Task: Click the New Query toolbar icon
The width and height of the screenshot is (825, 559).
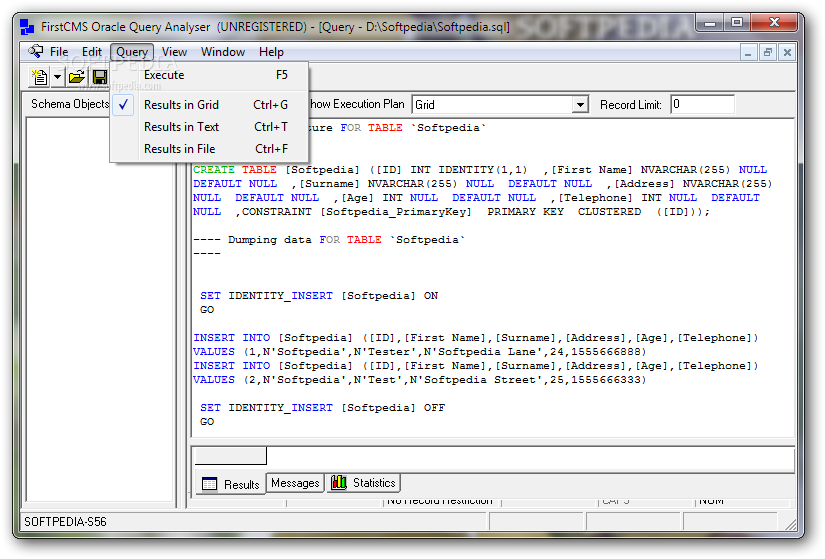Action: (39, 77)
